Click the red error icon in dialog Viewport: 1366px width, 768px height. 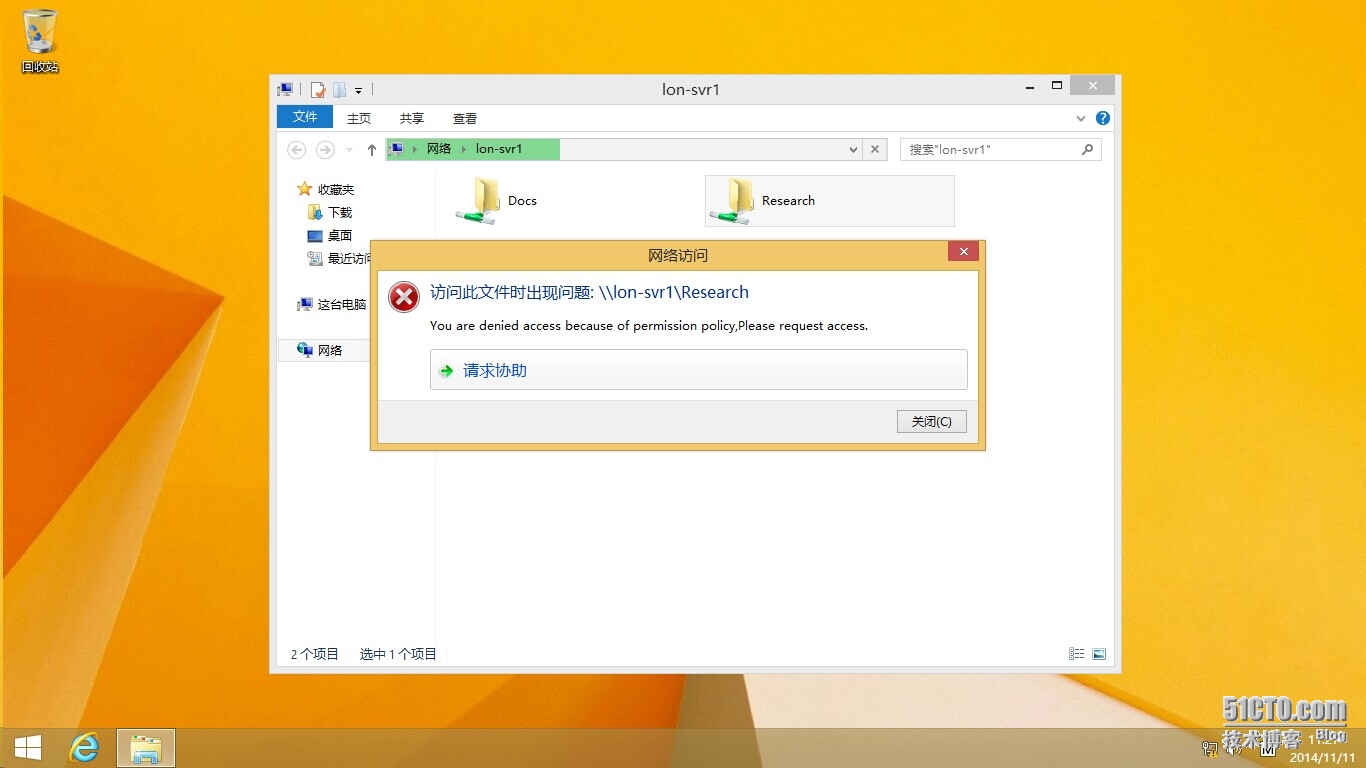(x=404, y=296)
